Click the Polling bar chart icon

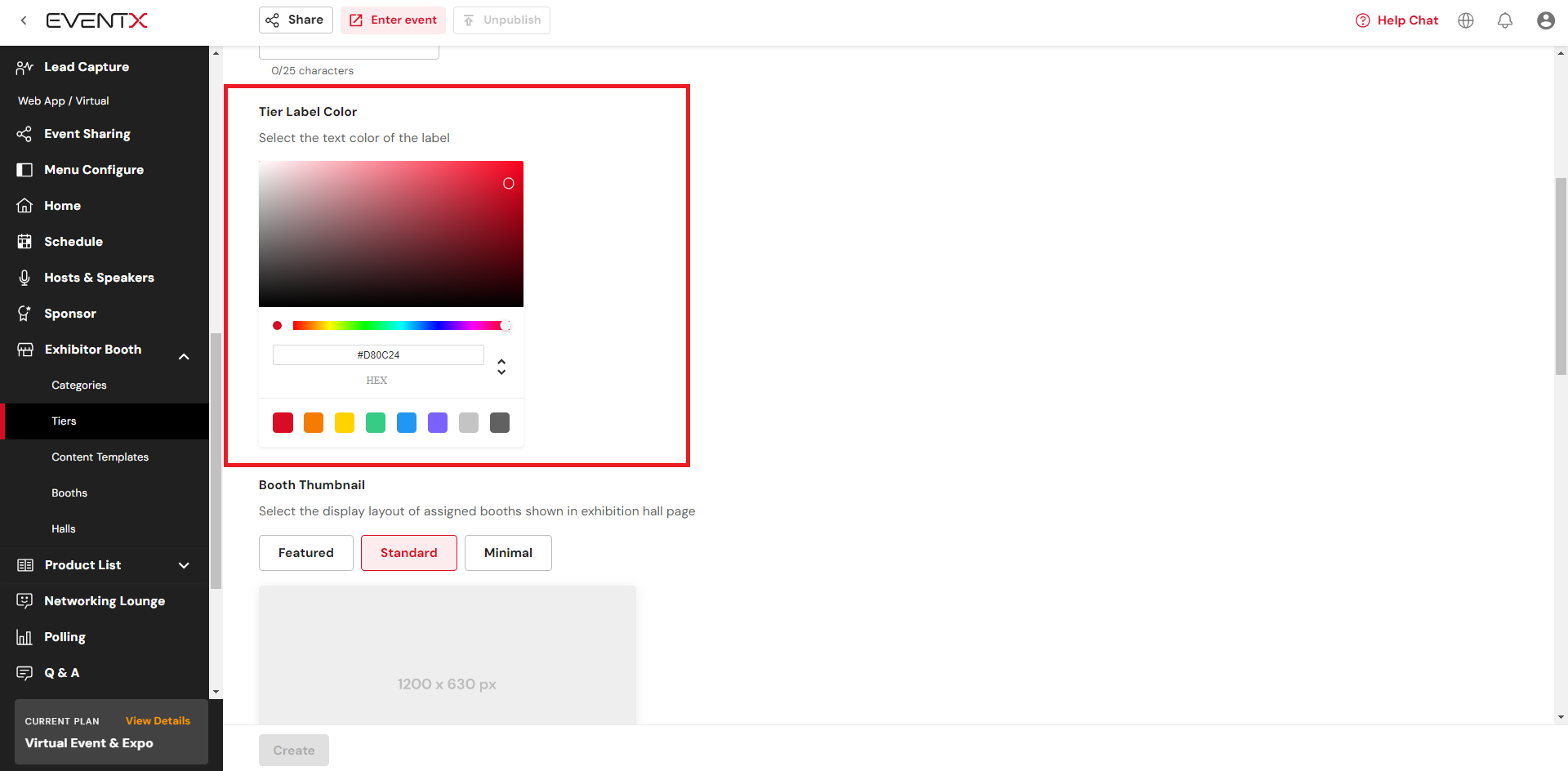(x=24, y=637)
